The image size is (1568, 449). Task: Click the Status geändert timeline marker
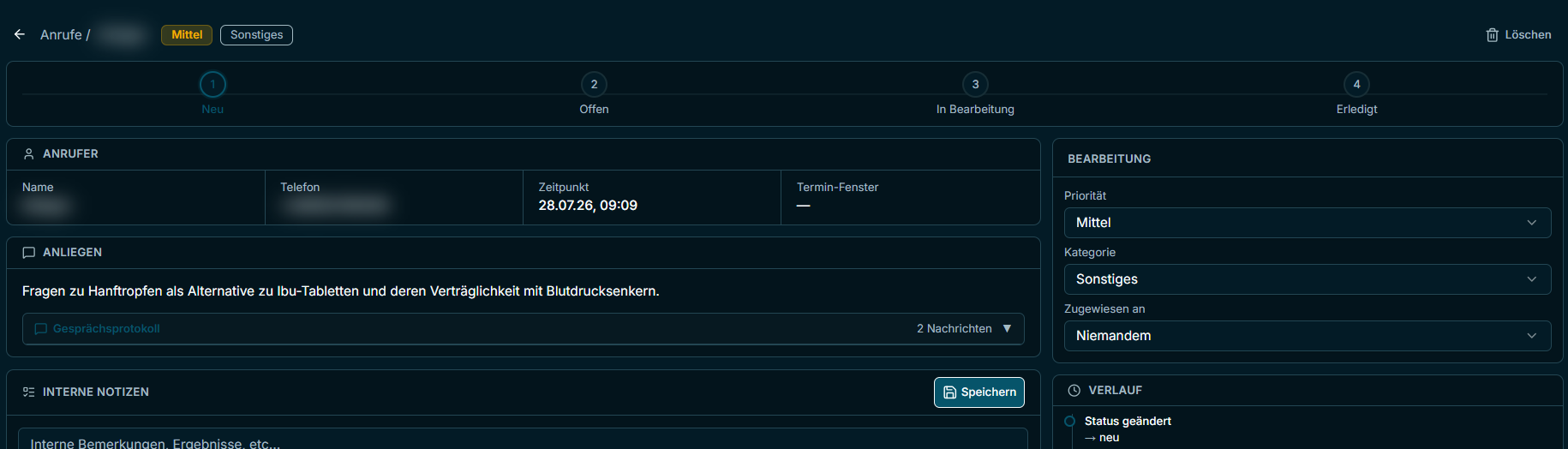(x=1069, y=422)
